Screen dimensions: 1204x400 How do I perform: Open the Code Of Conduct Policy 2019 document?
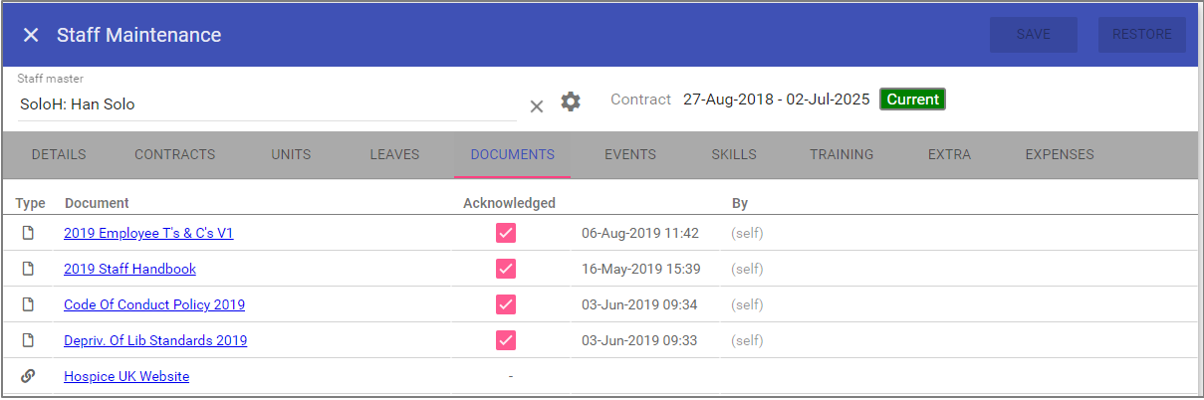[x=154, y=305]
